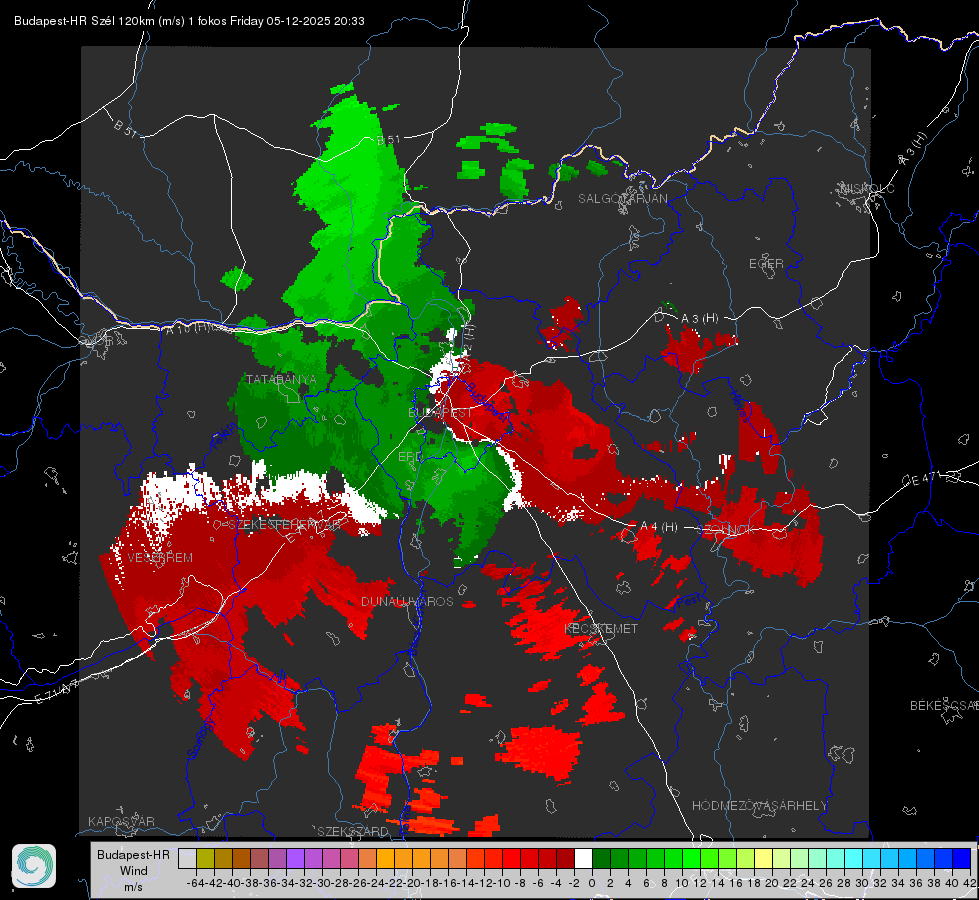Click the SZOLNOK city label
This screenshot has height=900, width=979.
point(728,529)
